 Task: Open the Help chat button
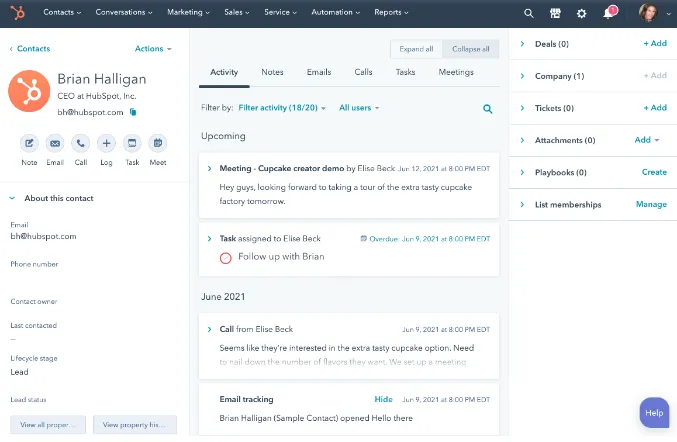[x=654, y=413]
